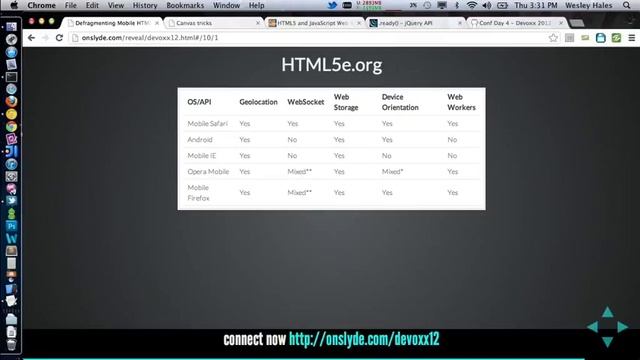
Task: Click the Twitter bird in the menu bar
Action: 332,5
